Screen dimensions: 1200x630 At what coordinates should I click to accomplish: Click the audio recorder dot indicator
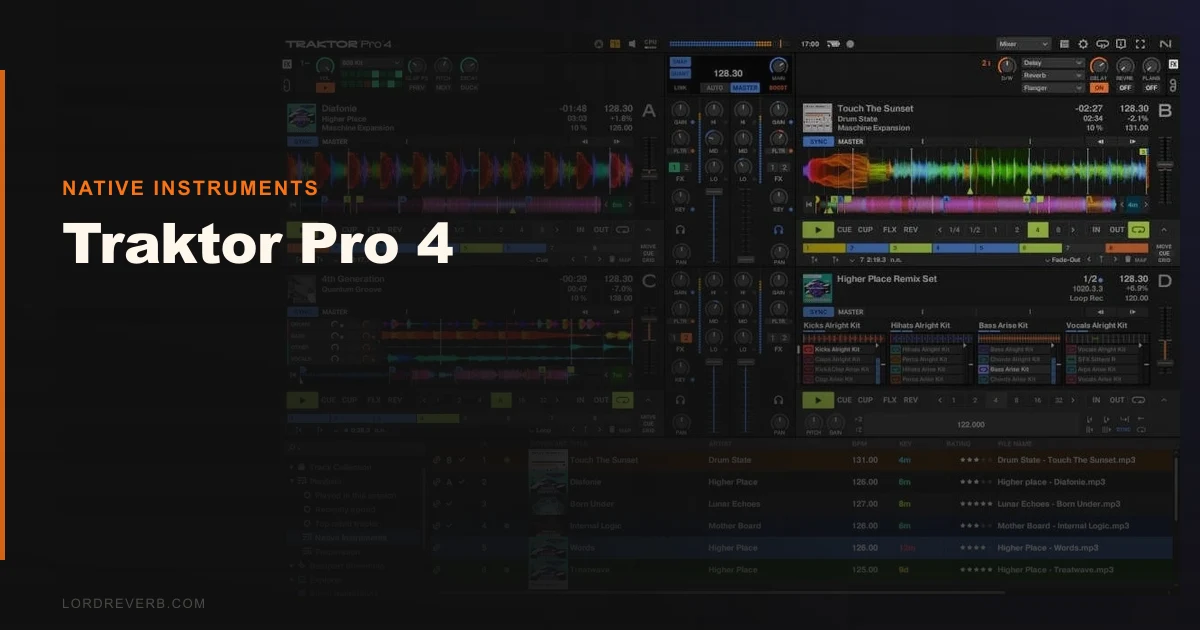coord(850,44)
